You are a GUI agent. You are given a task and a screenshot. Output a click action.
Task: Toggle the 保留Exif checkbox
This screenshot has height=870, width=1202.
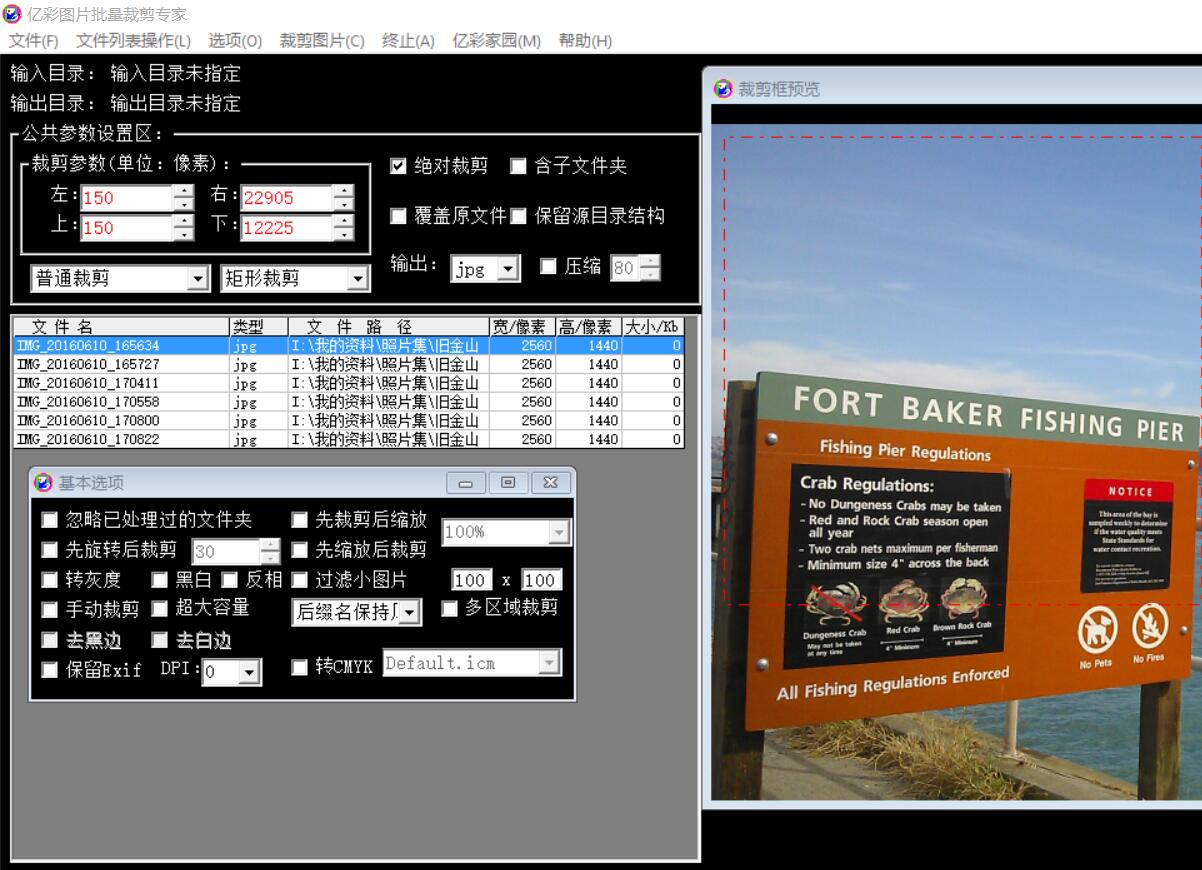[x=49, y=670]
